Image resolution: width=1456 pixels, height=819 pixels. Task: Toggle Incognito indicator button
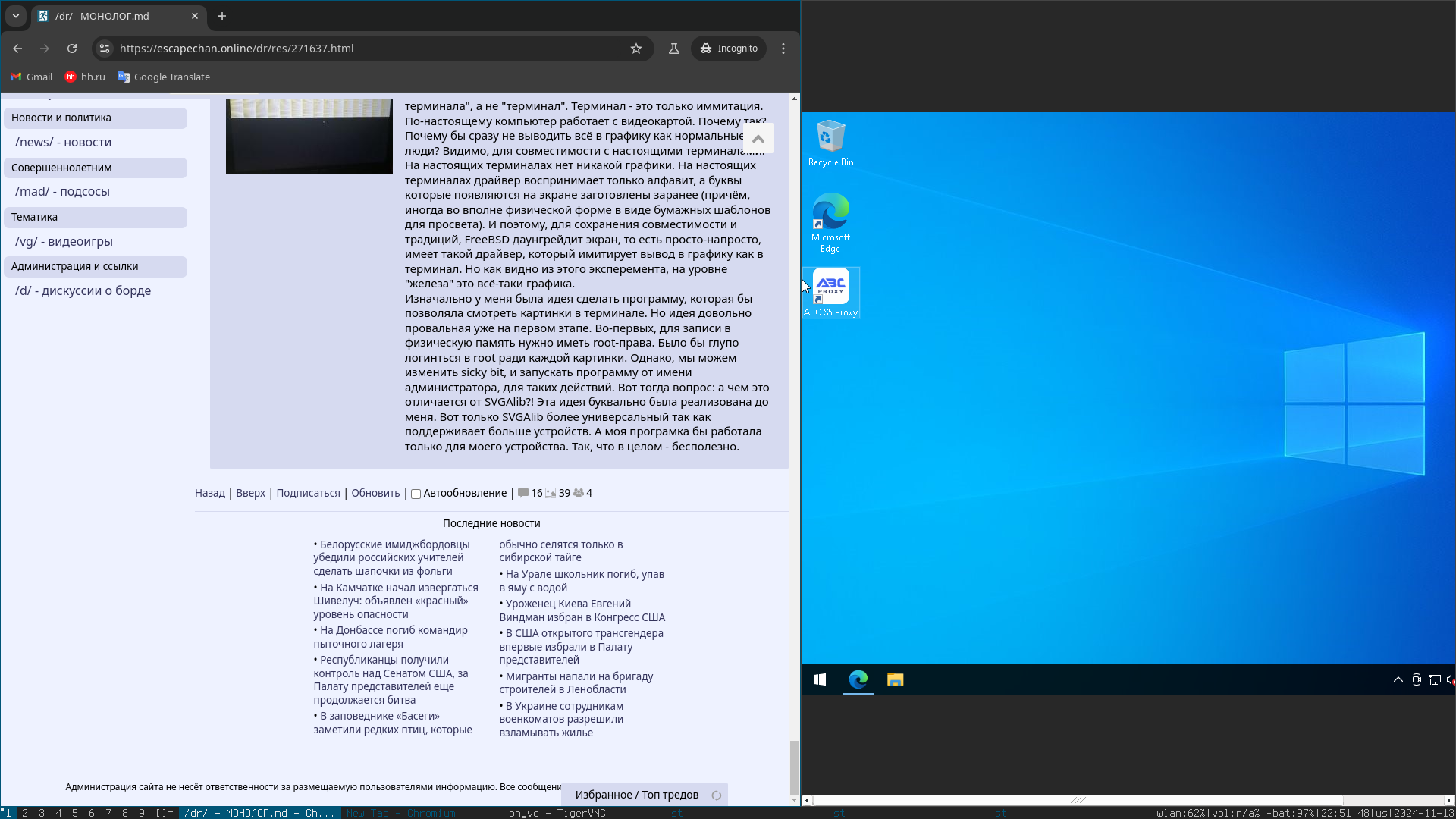click(x=728, y=49)
